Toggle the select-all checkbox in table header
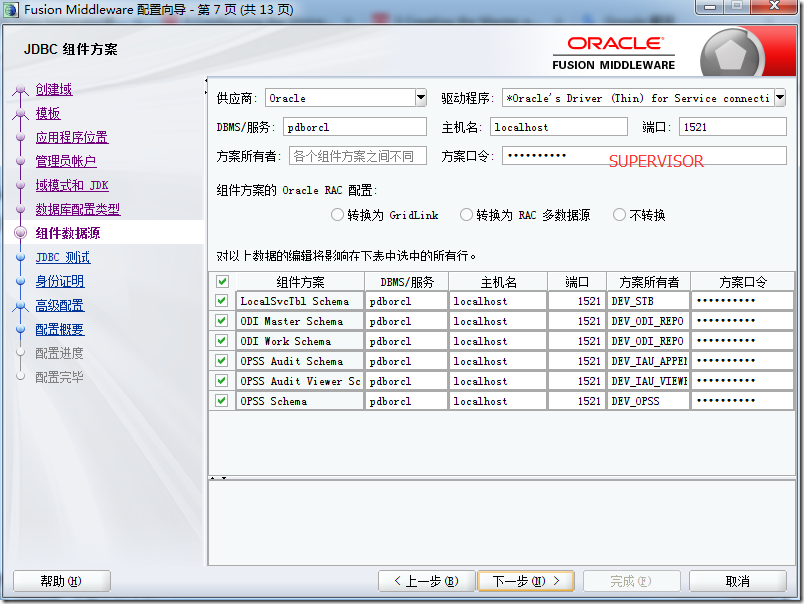Viewport: 804px width, 604px height. point(222,281)
